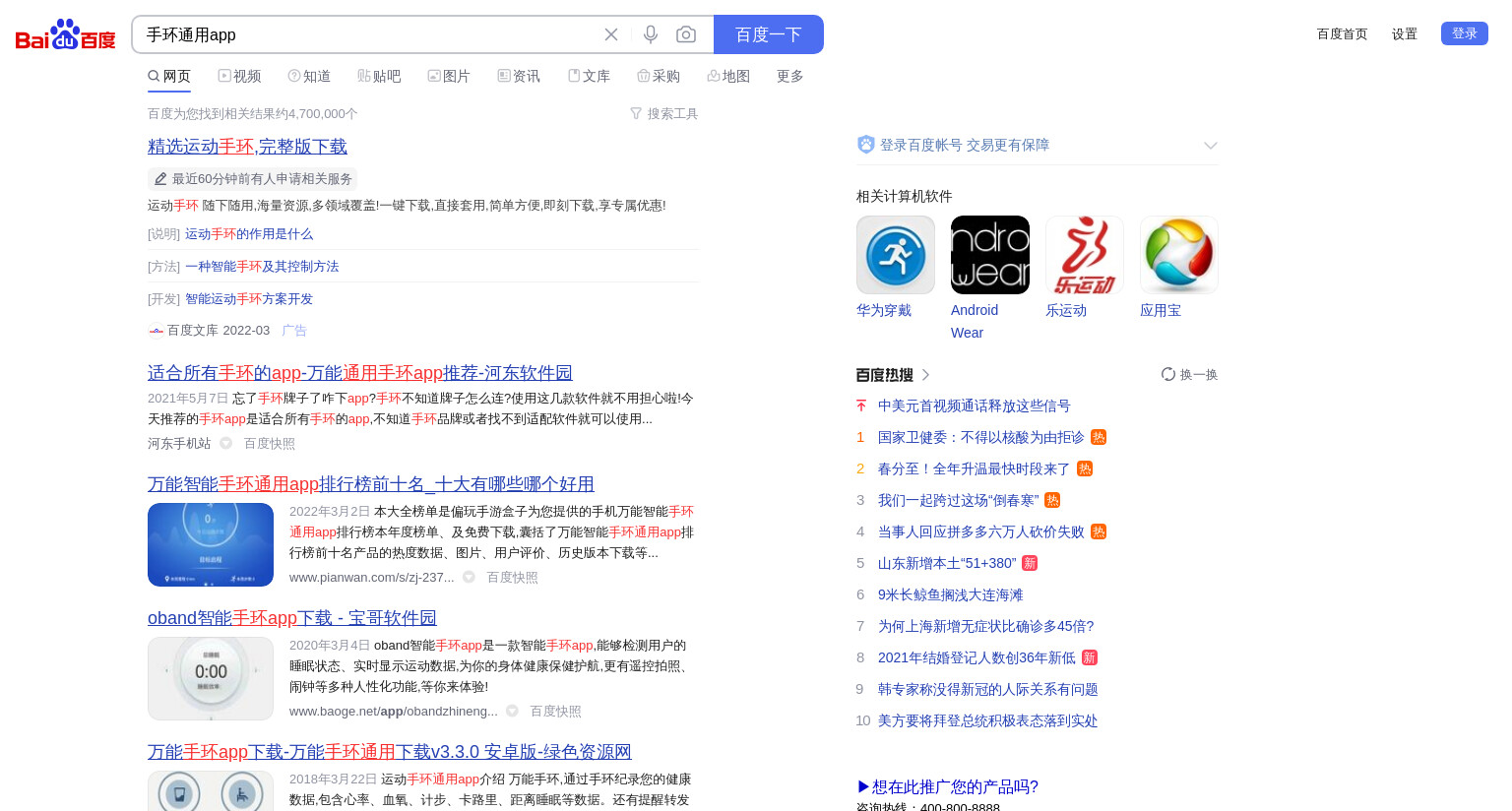Open result 万能手环app下载 v3.3.0 安卓版
The width and height of the screenshot is (1512, 811).
(x=390, y=751)
